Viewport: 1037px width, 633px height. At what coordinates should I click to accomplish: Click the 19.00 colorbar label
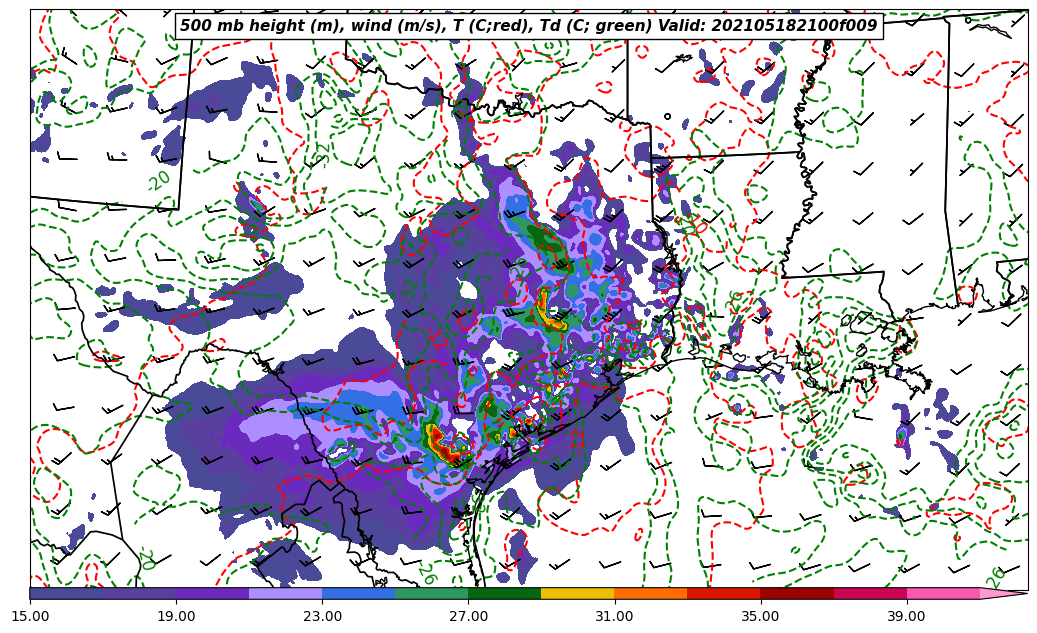pos(176,616)
